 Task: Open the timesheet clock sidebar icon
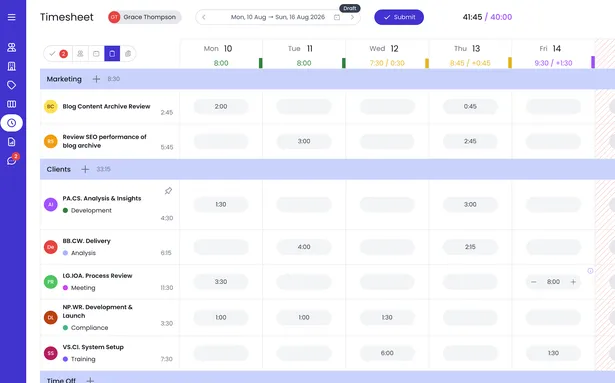[11, 123]
